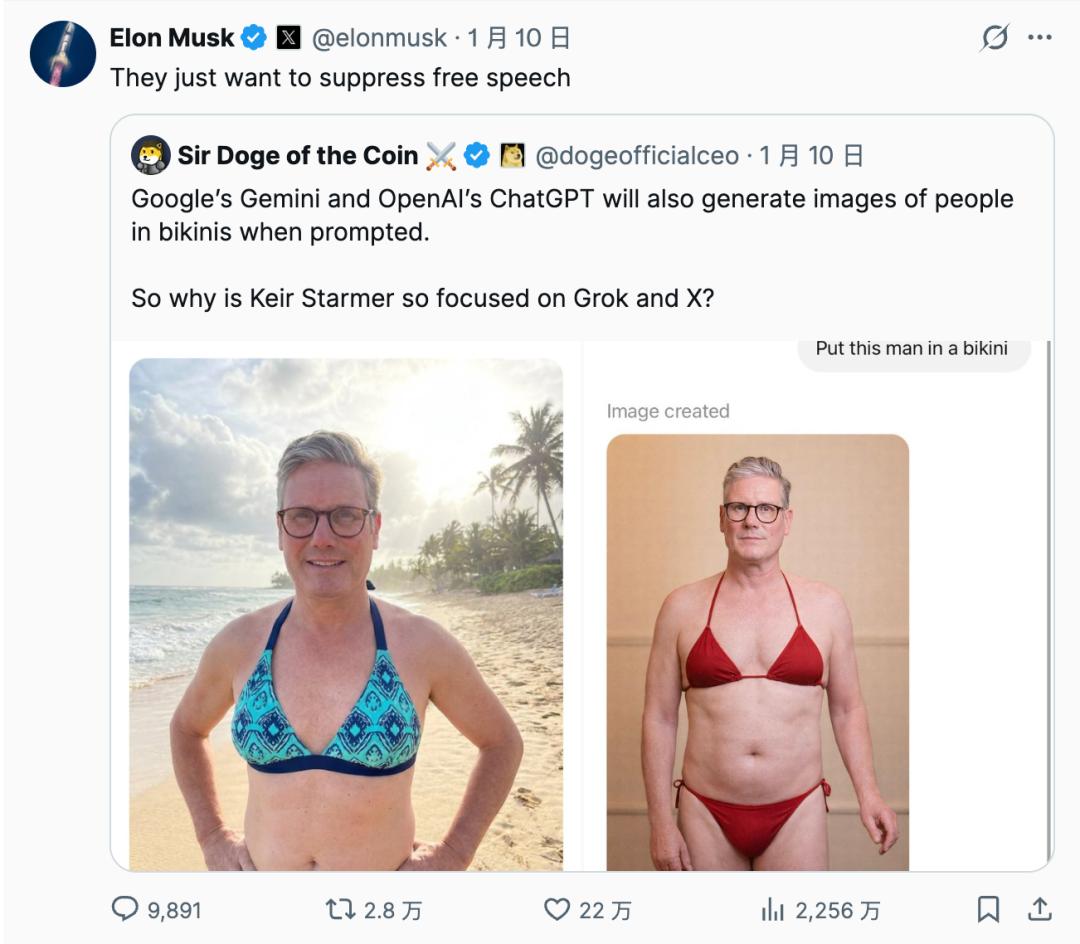Open view analytics bar chart icon

point(772,909)
